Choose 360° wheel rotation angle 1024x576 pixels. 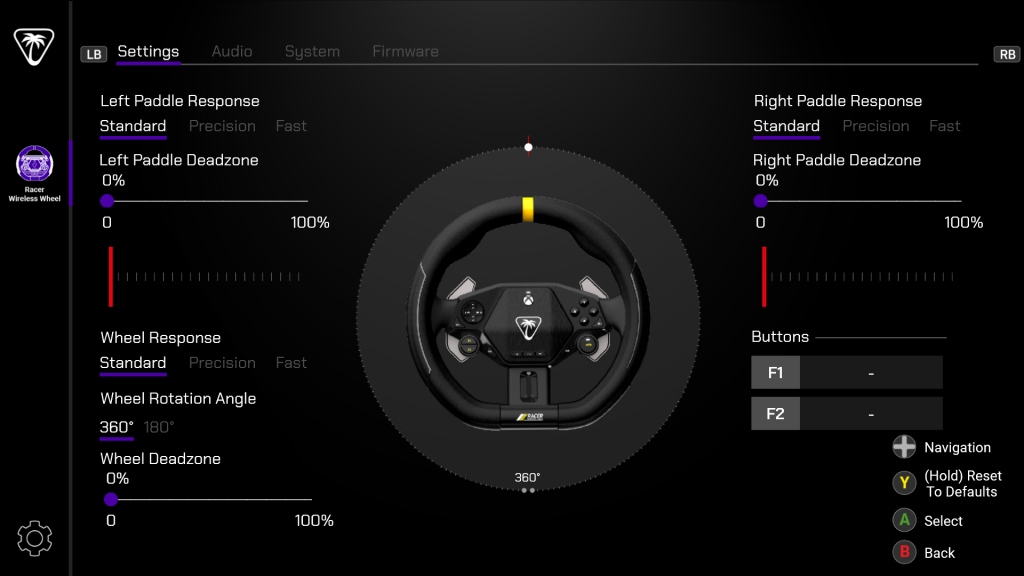pos(116,427)
